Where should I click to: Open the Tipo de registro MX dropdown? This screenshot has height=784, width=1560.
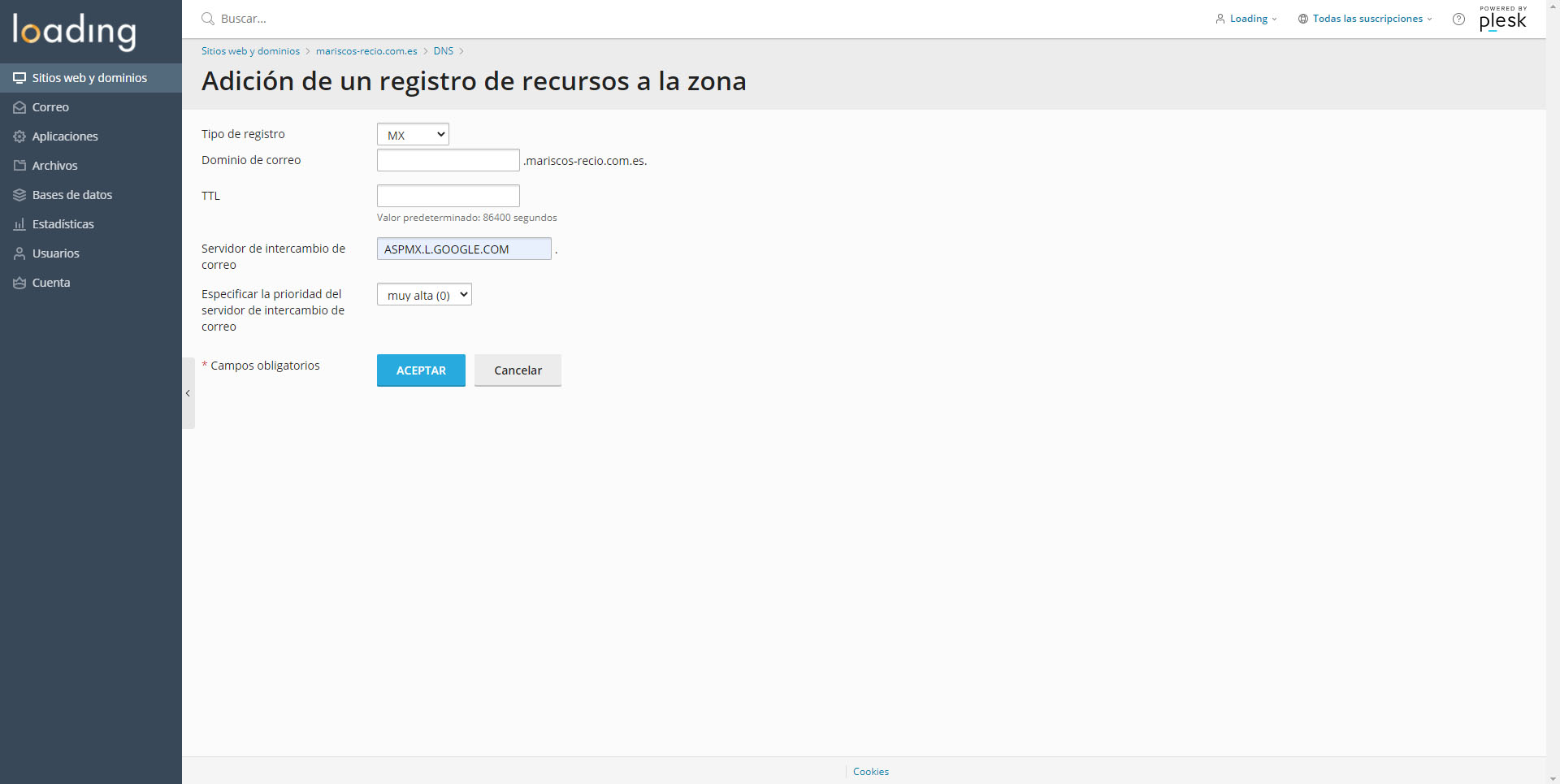pyautogui.click(x=413, y=135)
